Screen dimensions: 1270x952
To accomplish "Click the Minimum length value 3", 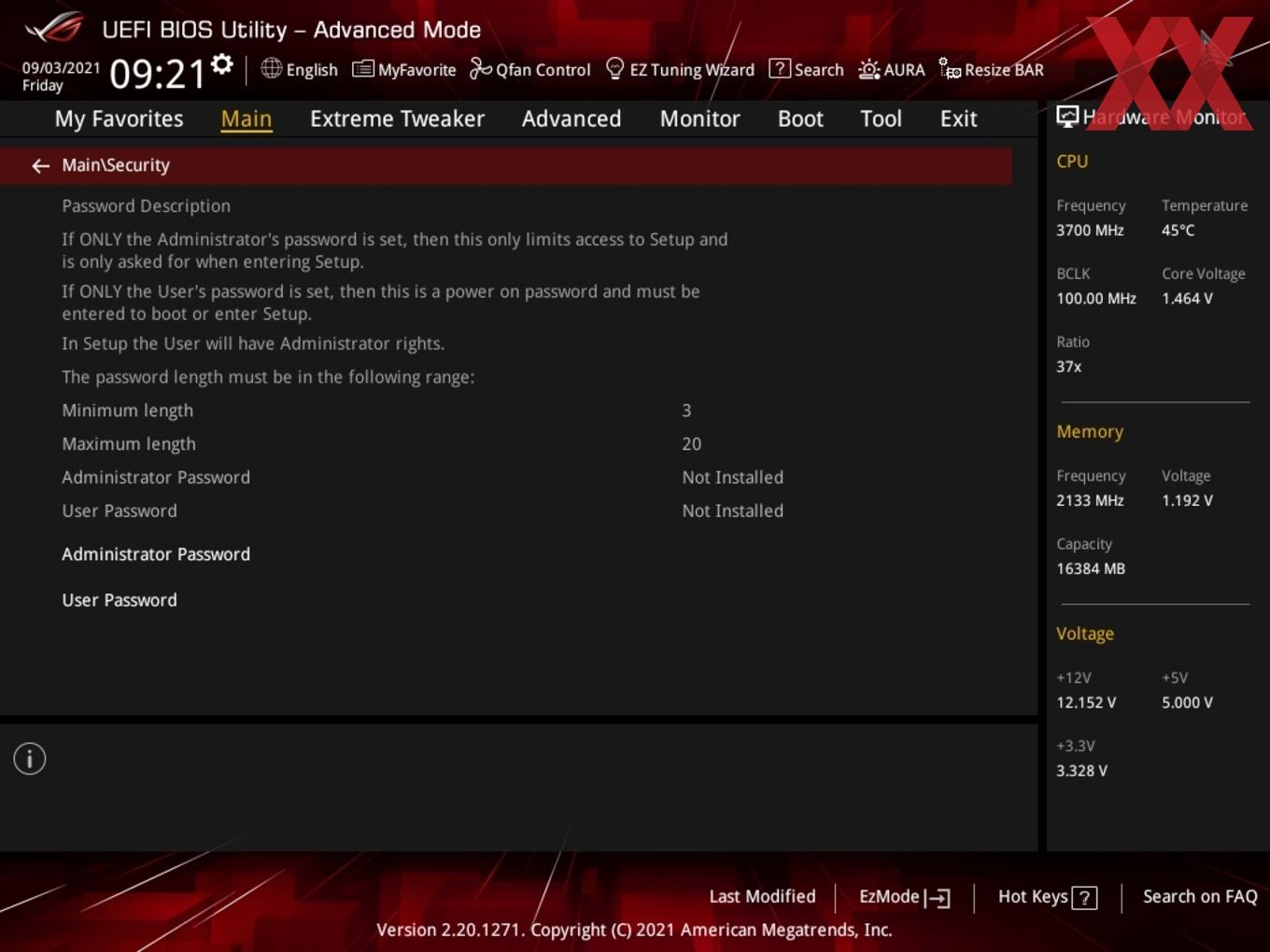I will (686, 411).
